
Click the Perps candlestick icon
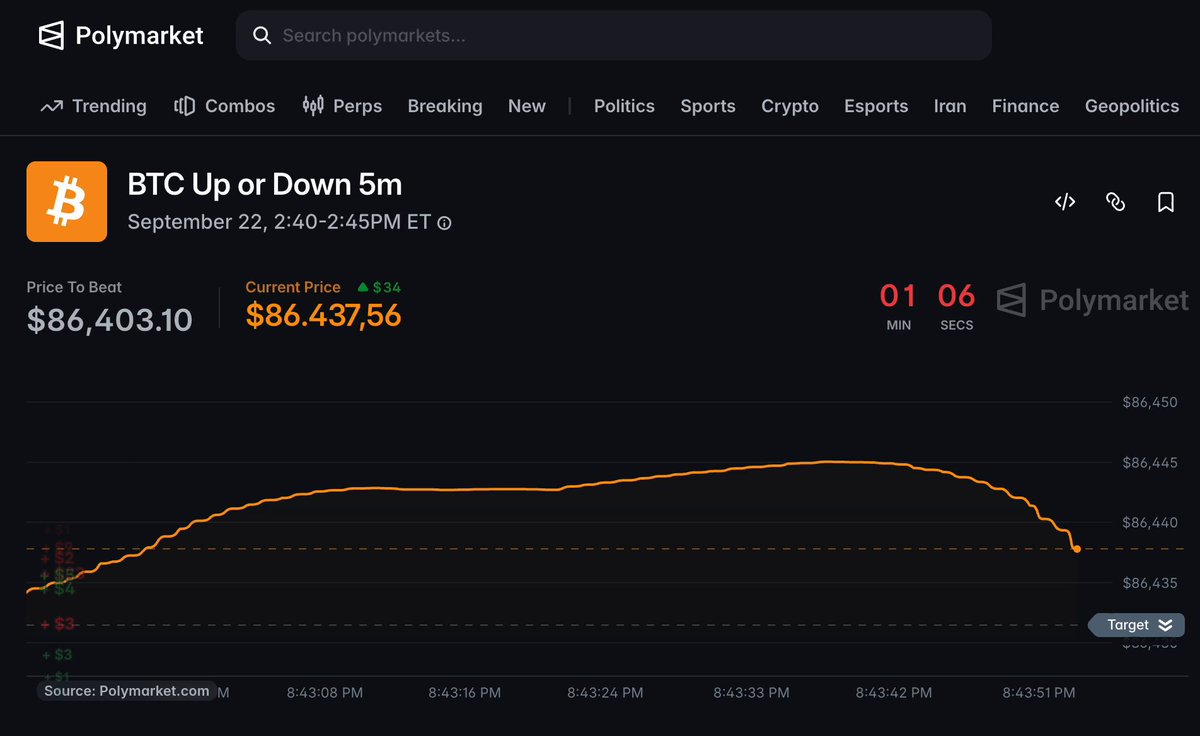(313, 105)
